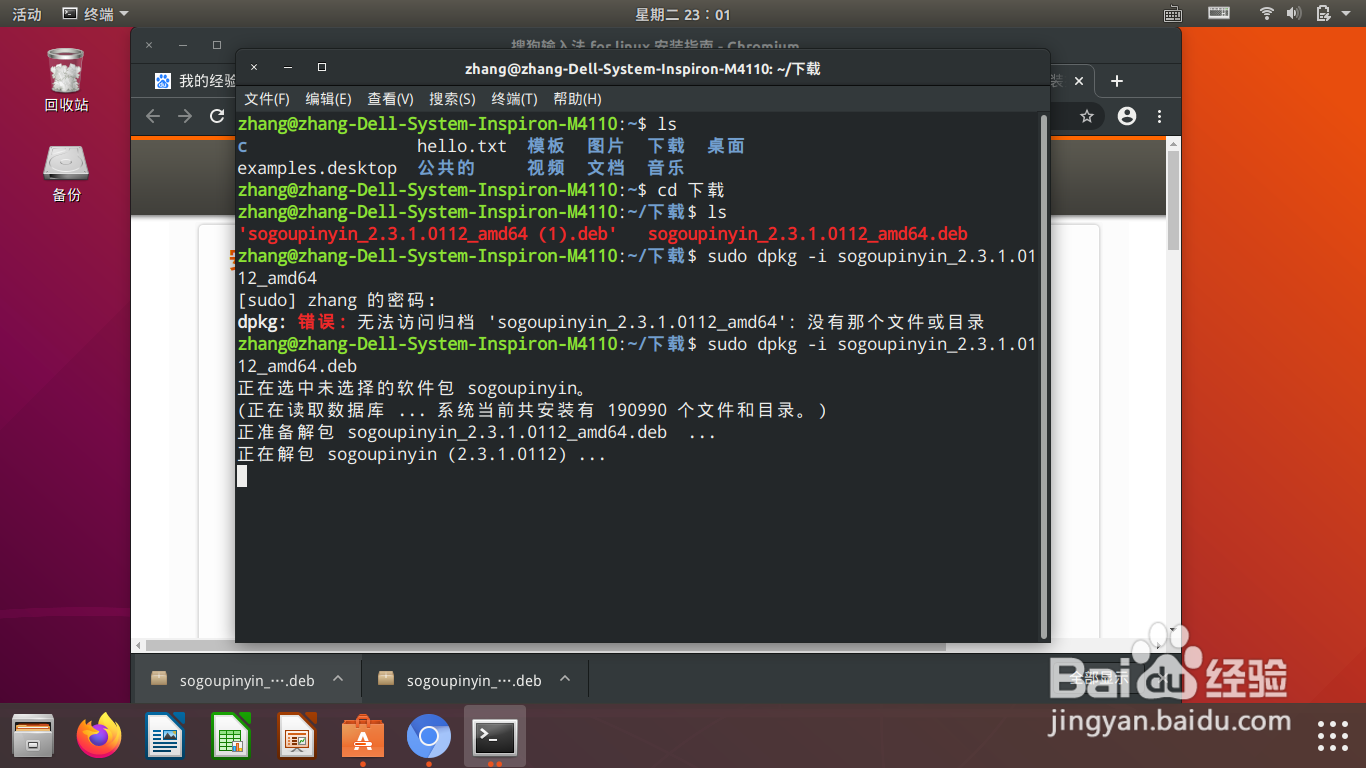This screenshot has width=1366, height=768.
Task: Click the 活动 button in the top bar
Action: 26,14
